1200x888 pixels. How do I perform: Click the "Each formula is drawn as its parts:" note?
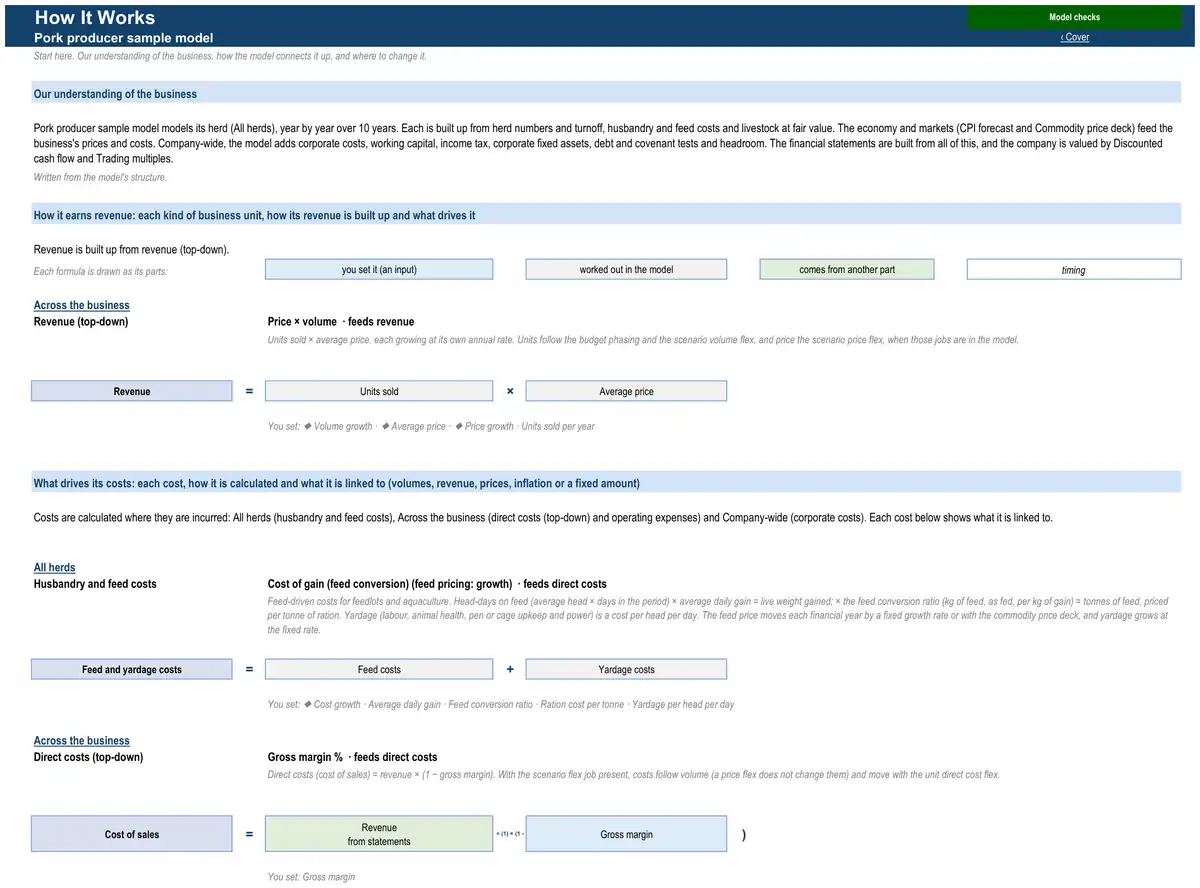click(100, 272)
